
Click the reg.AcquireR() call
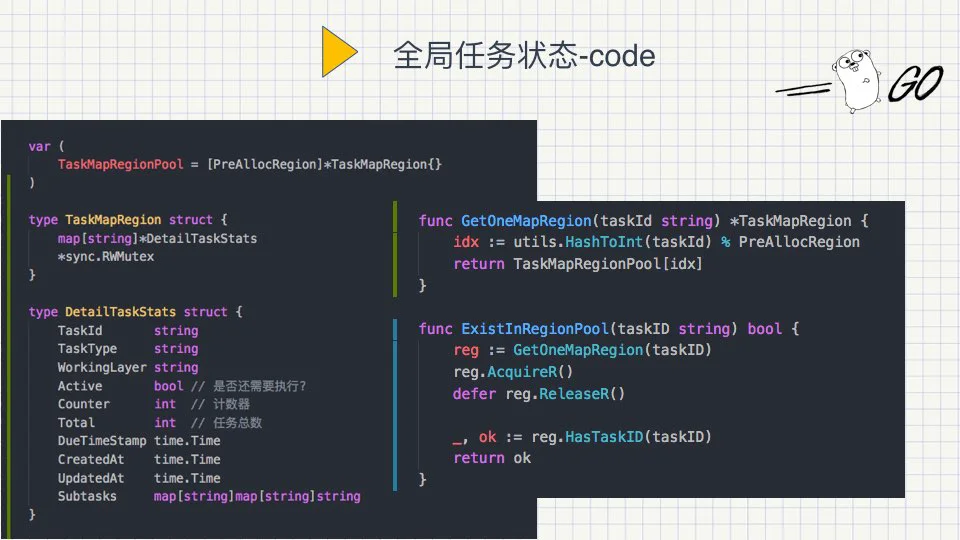click(513, 372)
